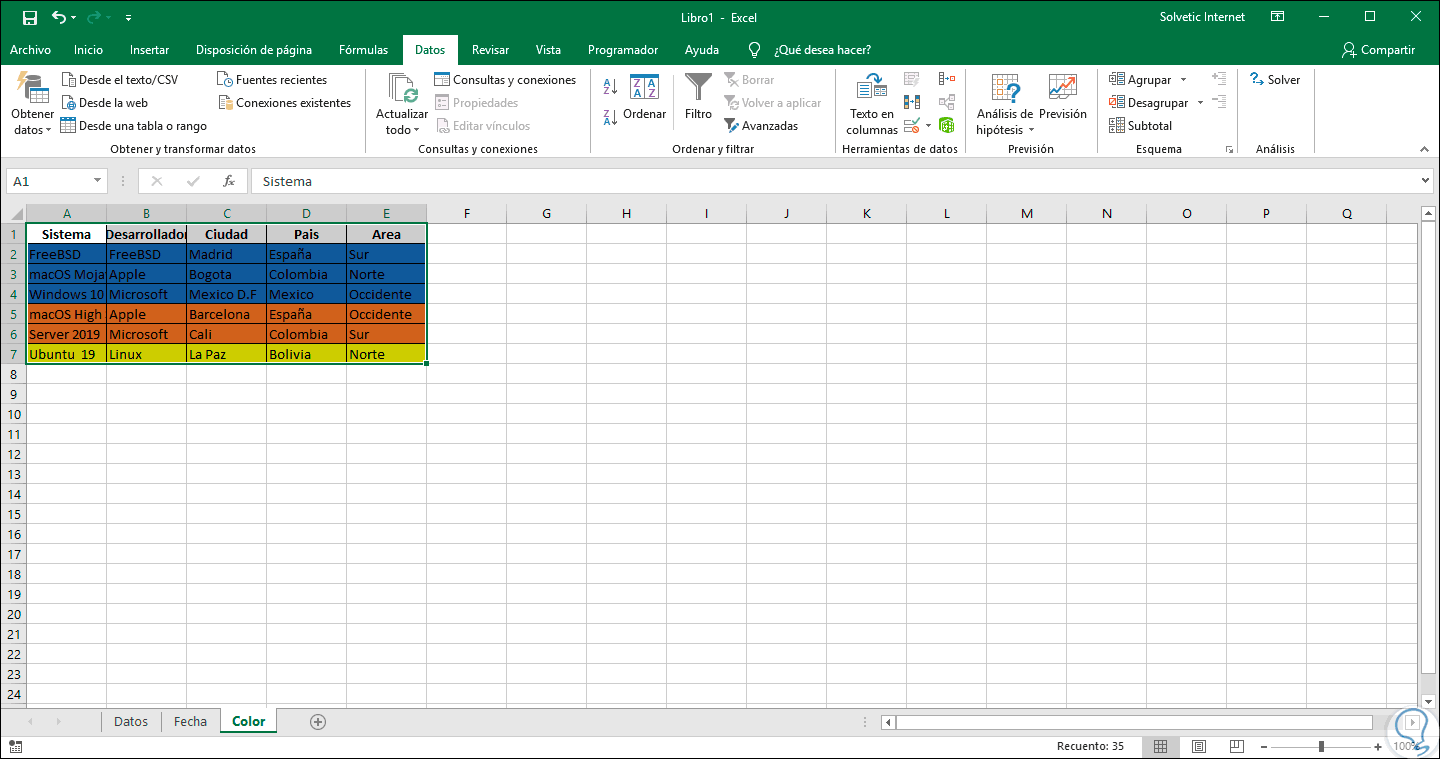
Task: Select the blue cell containing Madrid
Action: (226, 254)
